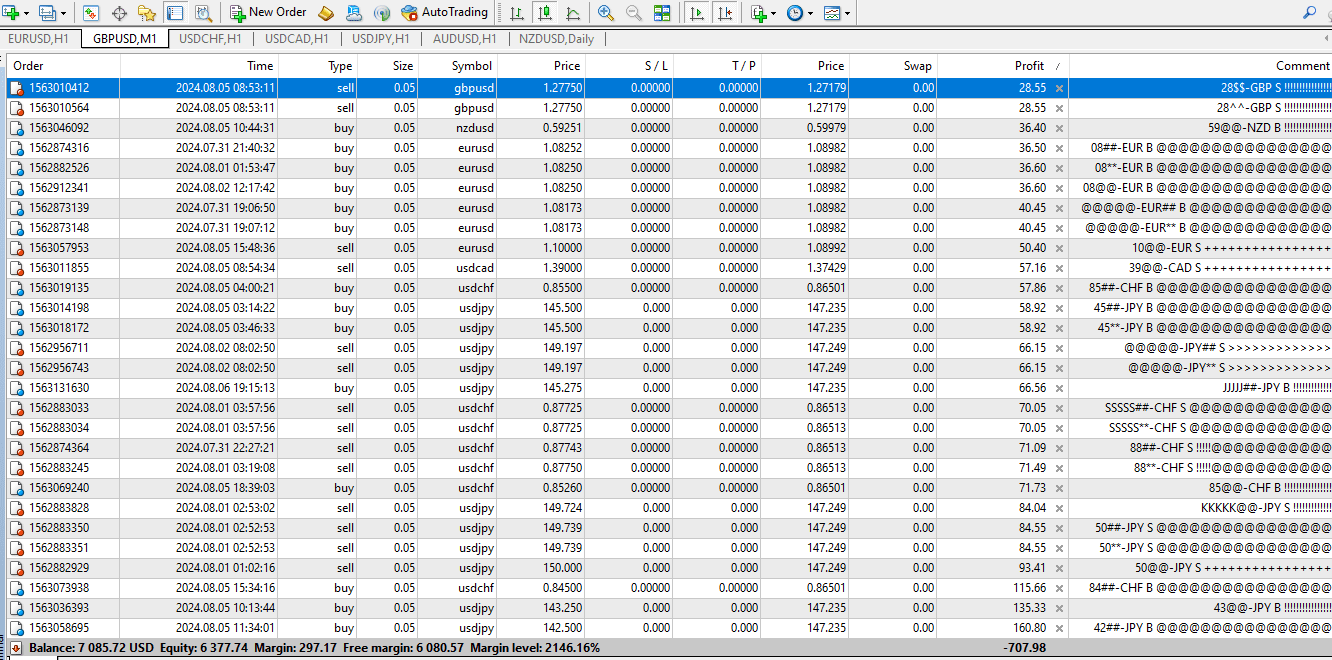The height and width of the screenshot is (660, 1332).
Task: Toggle the AutoTrading button
Action: point(444,13)
